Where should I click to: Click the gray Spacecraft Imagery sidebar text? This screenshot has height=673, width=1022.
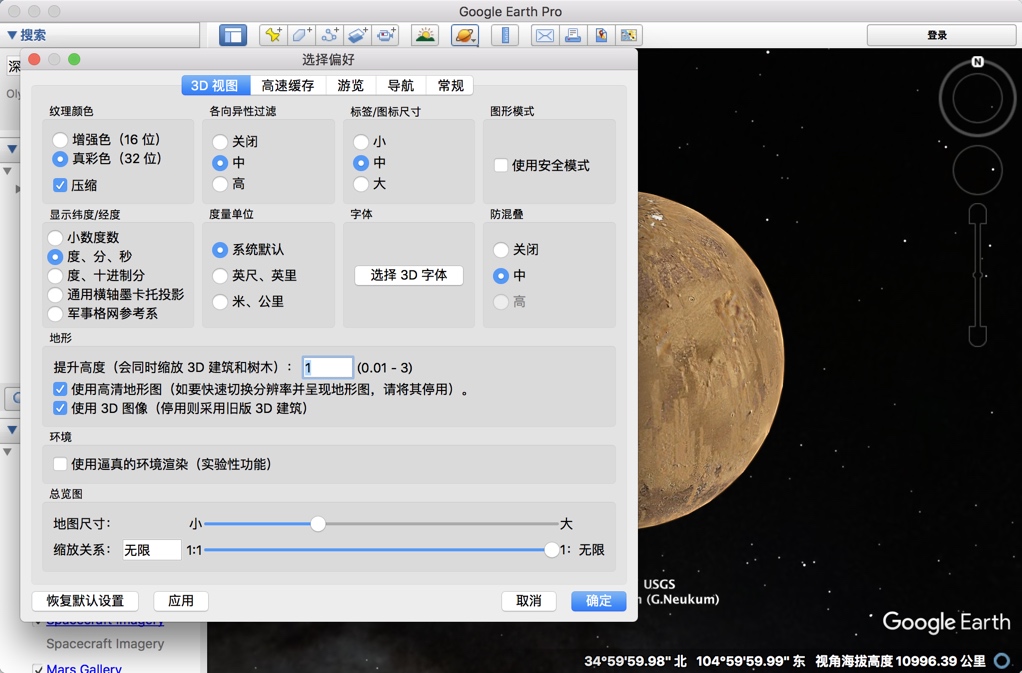tap(105, 644)
